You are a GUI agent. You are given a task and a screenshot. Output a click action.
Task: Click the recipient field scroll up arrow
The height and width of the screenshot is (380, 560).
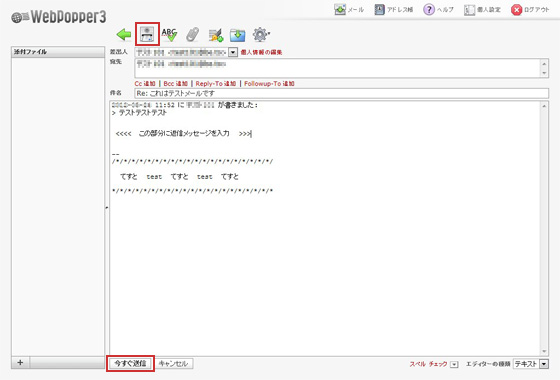[x=544, y=64]
